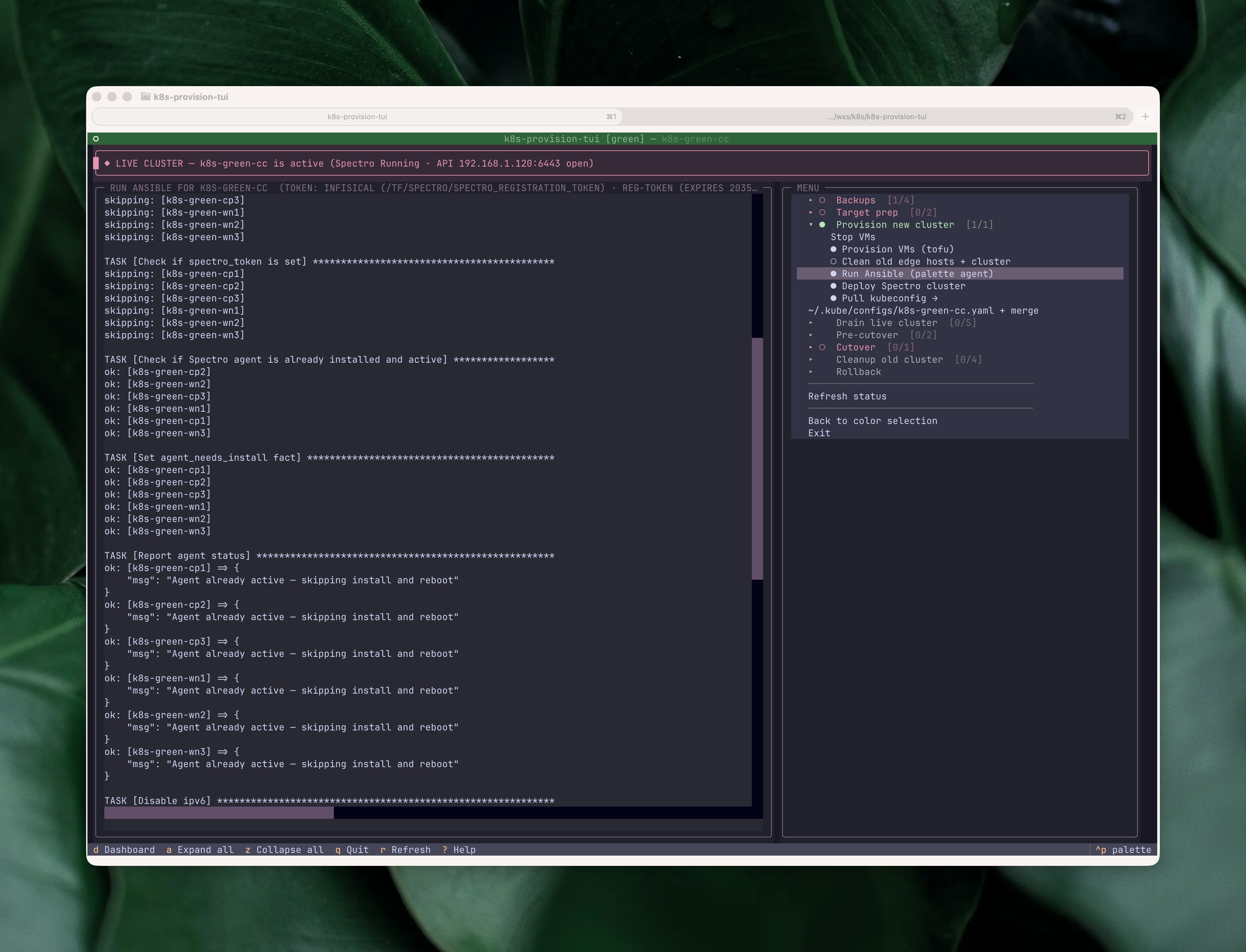The height and width of the screenshot is (952, 1246).
Task: Click Collapse all in the footer
Action: tap(284, 850)
